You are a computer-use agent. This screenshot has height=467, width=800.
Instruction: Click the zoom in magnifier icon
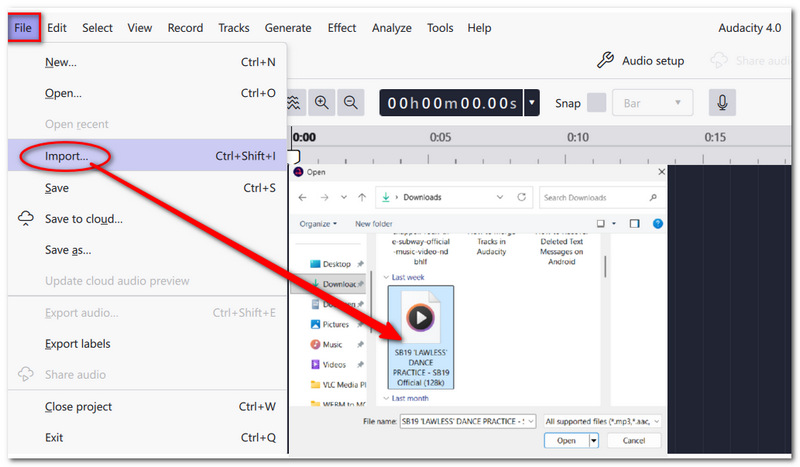pyautogui.click(x=321, y=103)
